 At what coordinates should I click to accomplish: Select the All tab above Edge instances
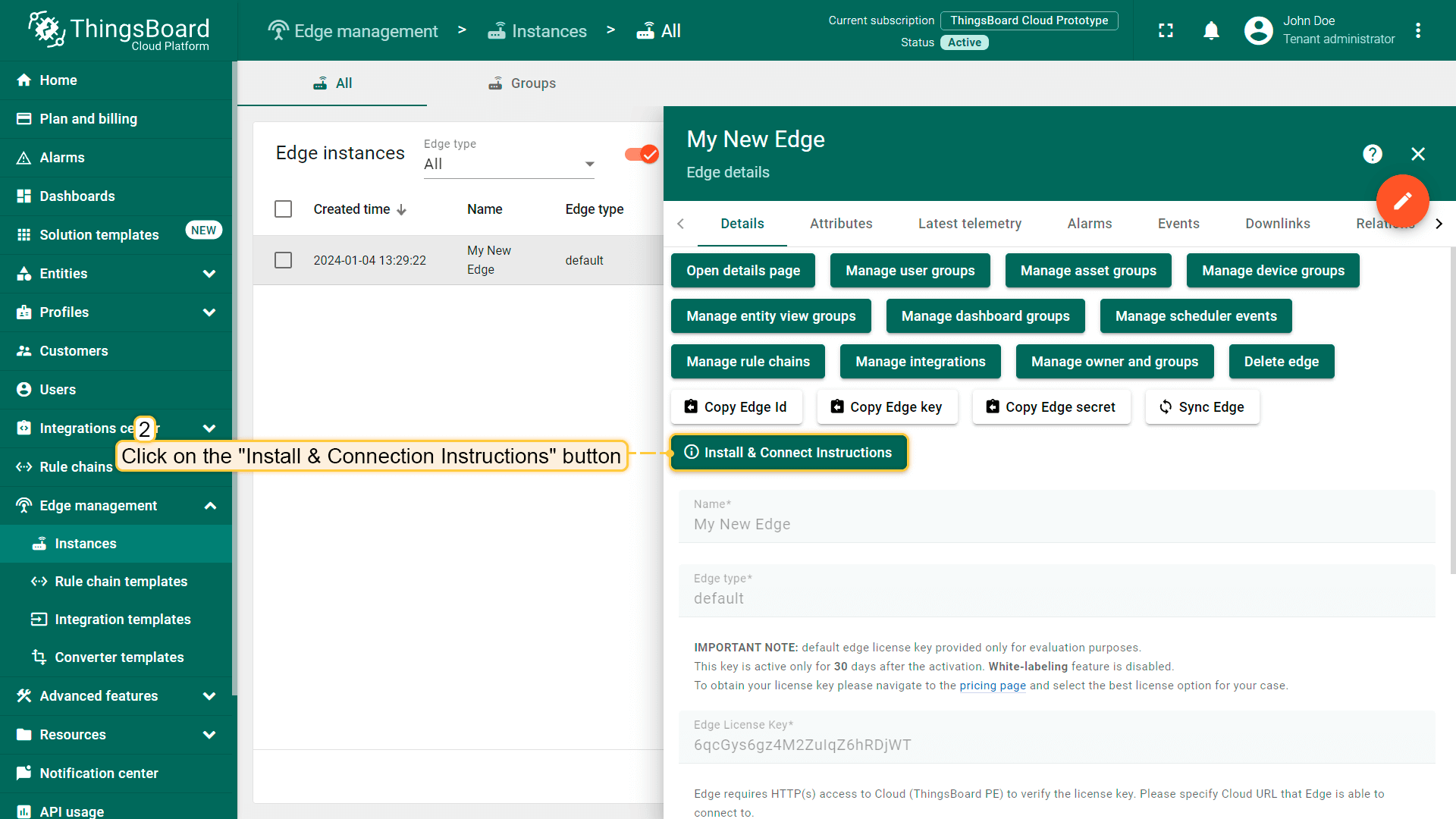(x=332, y=83)
